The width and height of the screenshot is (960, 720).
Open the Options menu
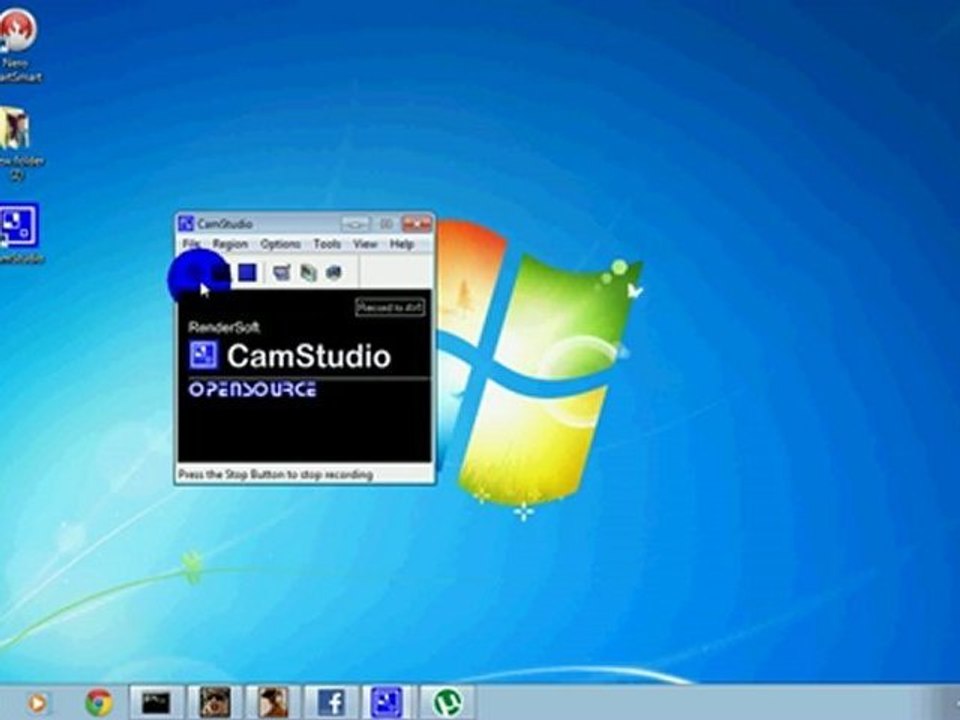[280, 244]
